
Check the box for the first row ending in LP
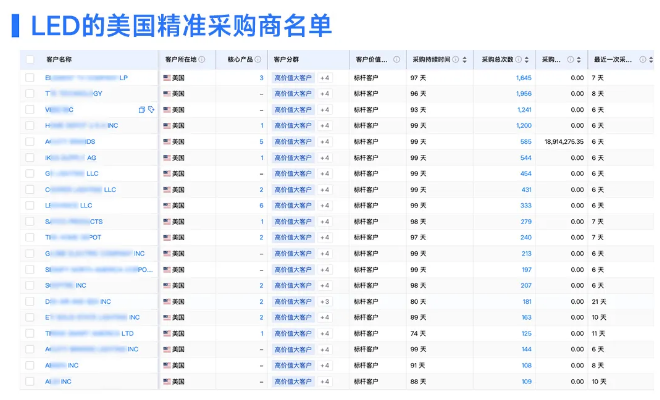coord(29,77)
